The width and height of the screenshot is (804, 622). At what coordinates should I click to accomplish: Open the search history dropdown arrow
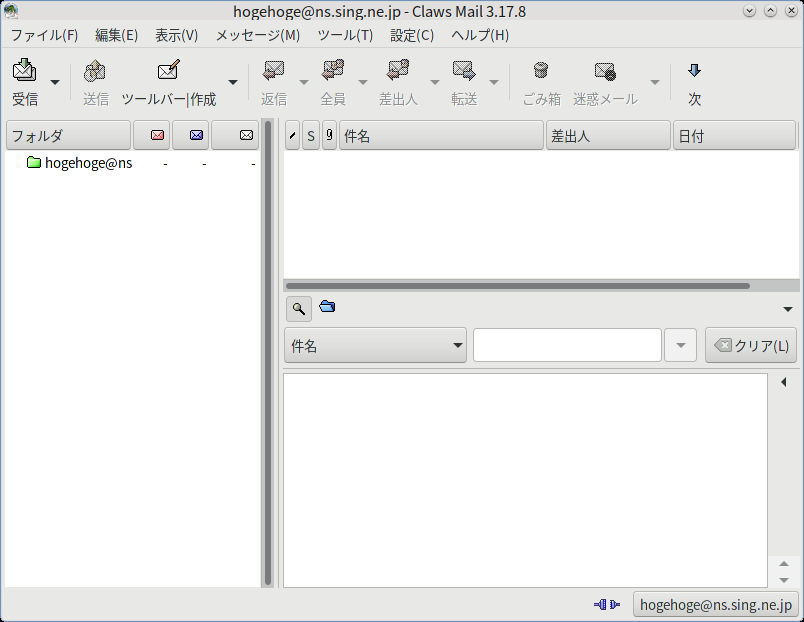point(680,346)
